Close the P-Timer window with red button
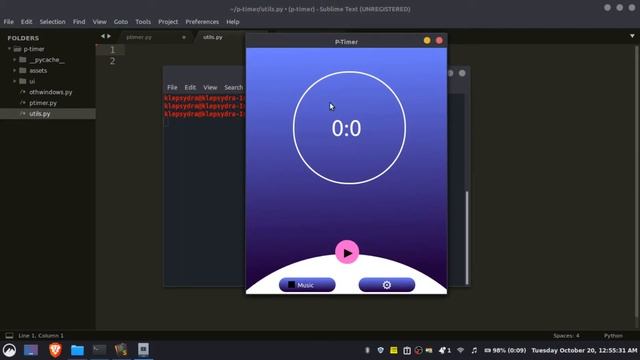 coord(439,40)
